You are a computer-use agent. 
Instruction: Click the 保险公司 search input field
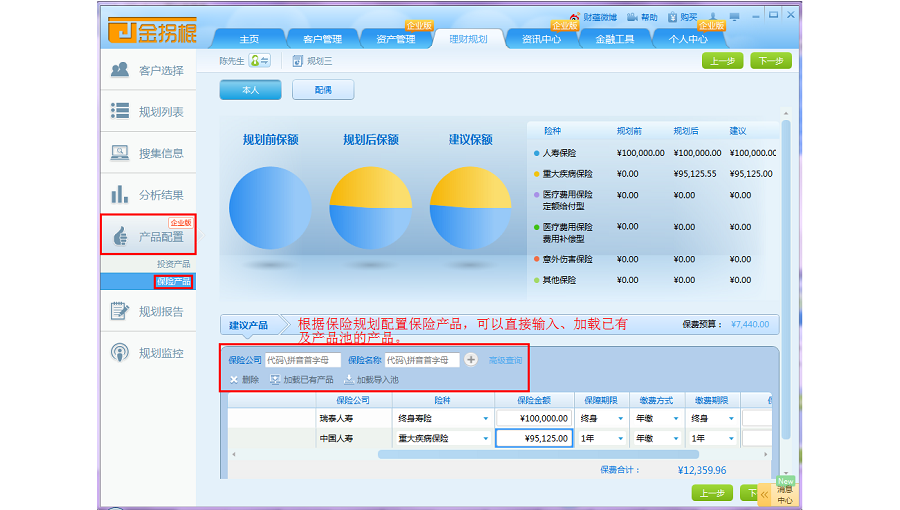[302, 360]
